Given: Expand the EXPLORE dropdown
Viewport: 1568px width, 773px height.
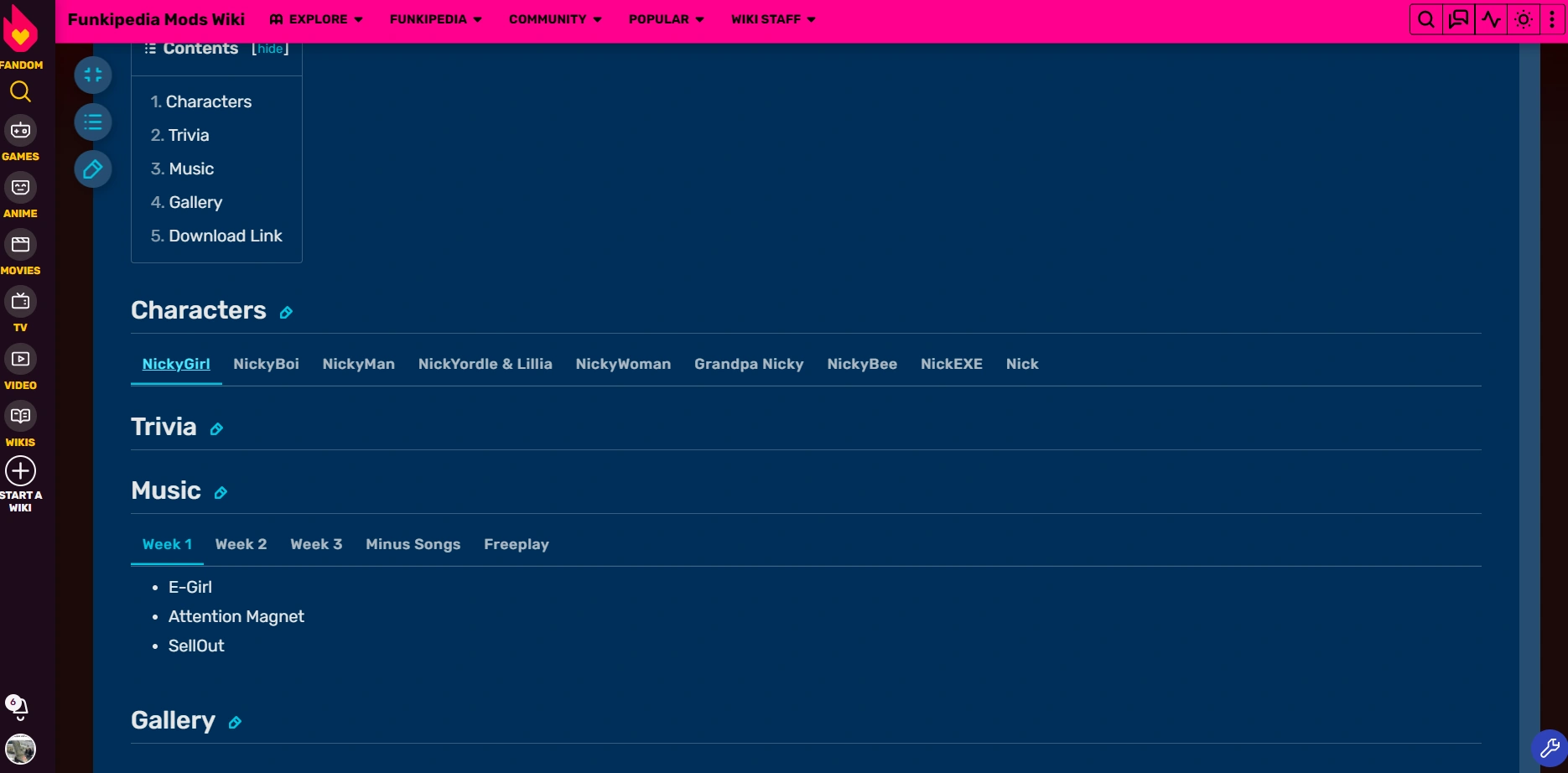Looking at the screenshot, I should [x=316, y=18].
